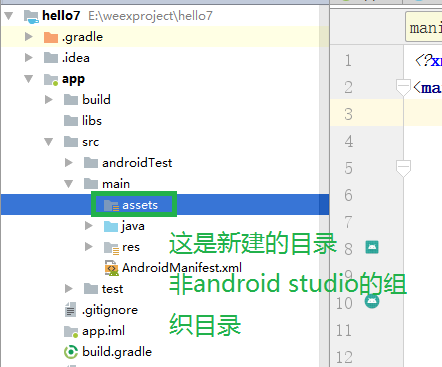Image resolution: width=442 pixels, height=367 pixels.
Task: Select the main folder label
Action: click(x=116, y=184)
